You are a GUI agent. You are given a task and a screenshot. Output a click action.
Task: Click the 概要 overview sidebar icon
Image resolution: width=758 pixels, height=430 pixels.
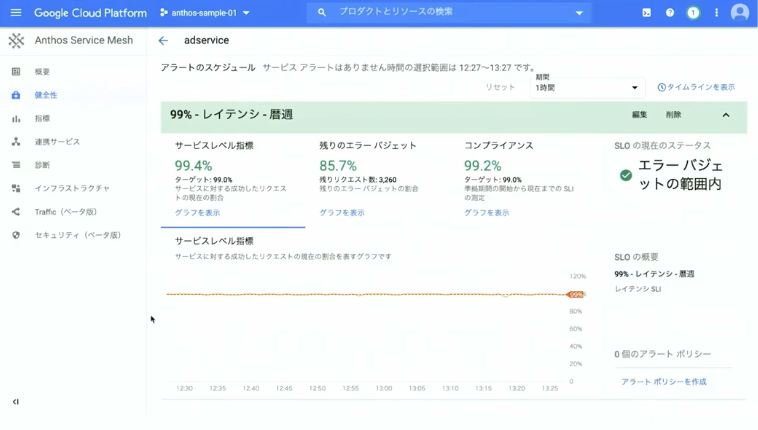click(x=16, y=72)
